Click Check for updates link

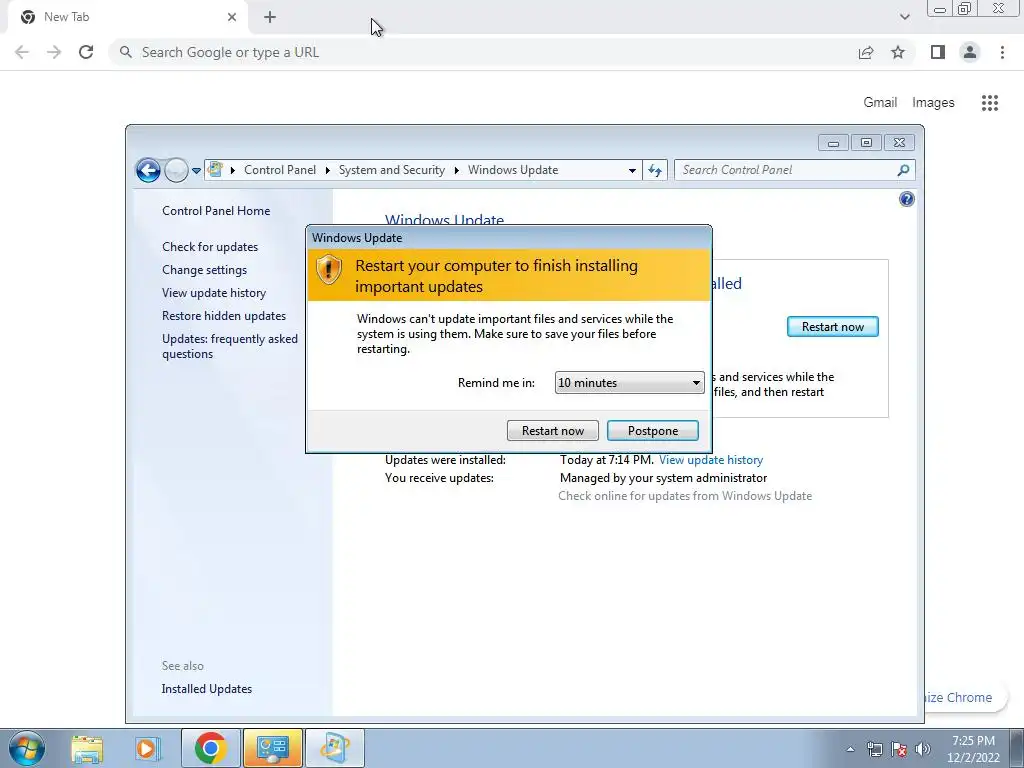click(210, 247)
